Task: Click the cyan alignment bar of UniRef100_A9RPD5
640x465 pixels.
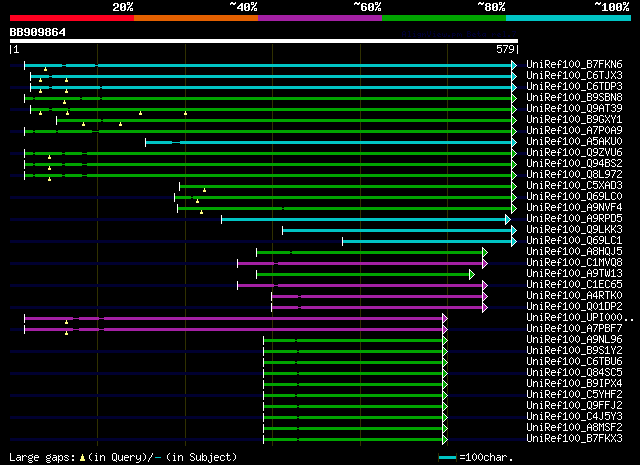Action: [x=366, y=220]
